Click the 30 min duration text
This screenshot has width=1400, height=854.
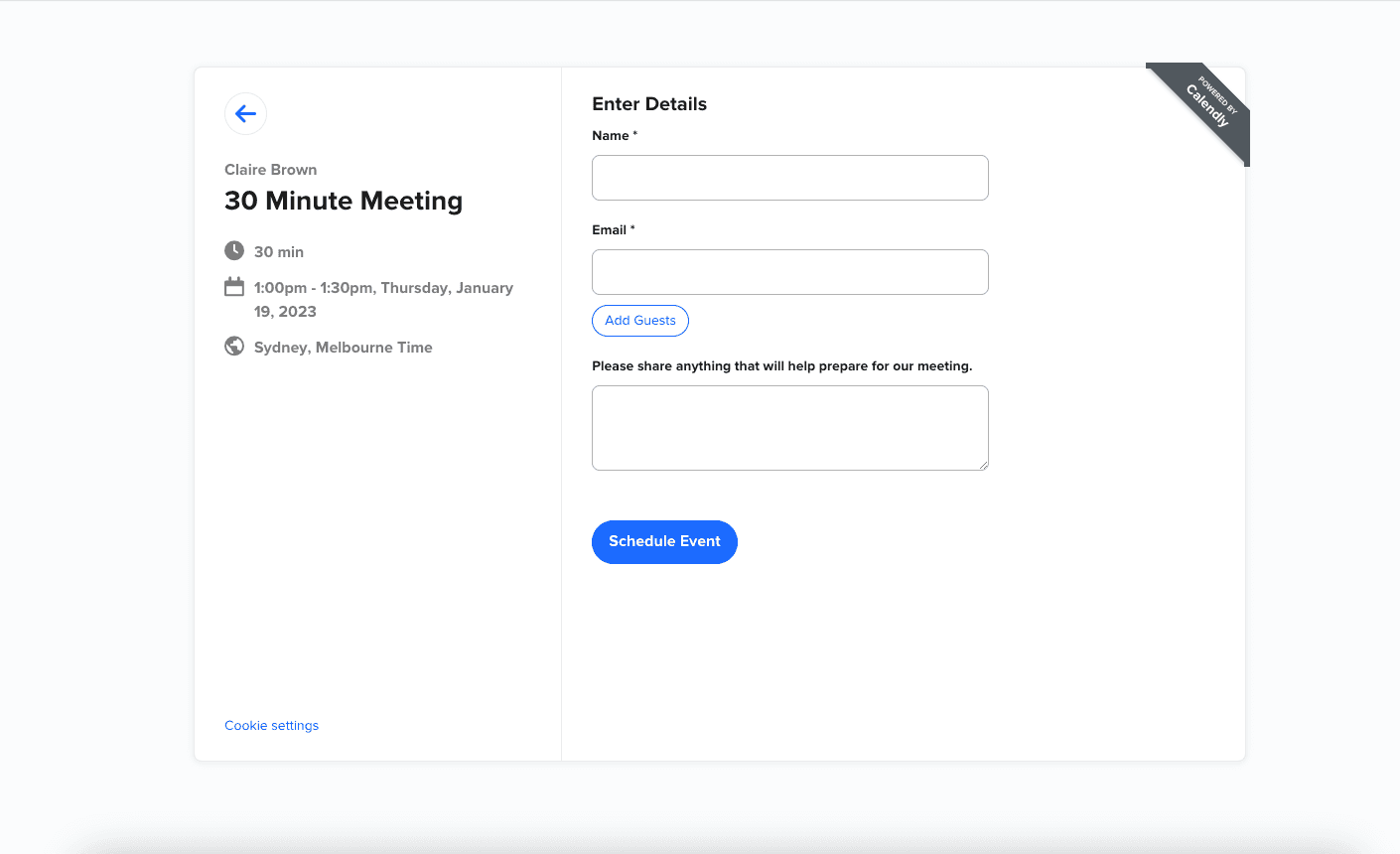pyautogui.click(x=279, y=251)
